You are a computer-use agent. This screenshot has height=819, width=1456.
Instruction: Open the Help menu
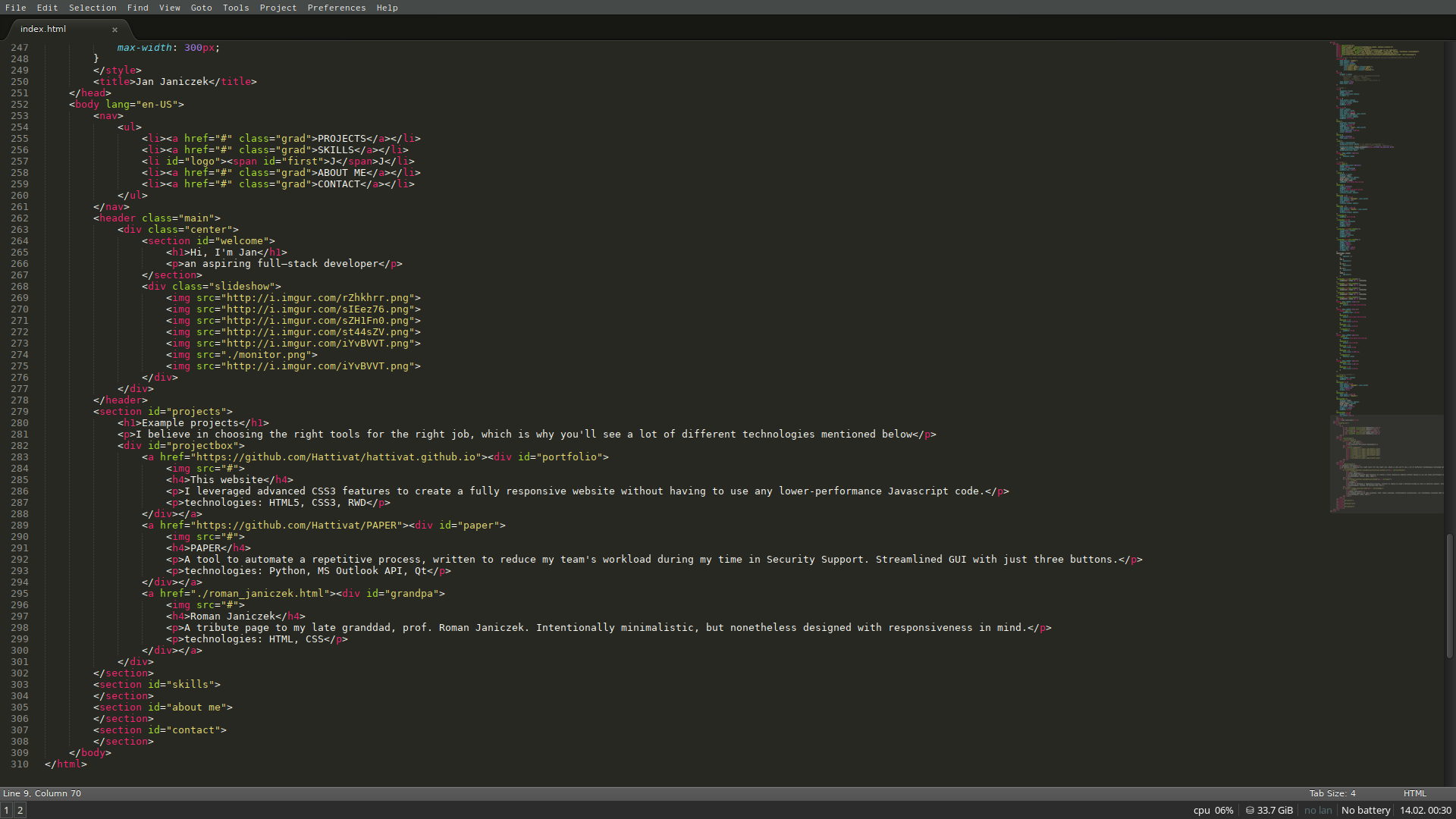(387, 8)
